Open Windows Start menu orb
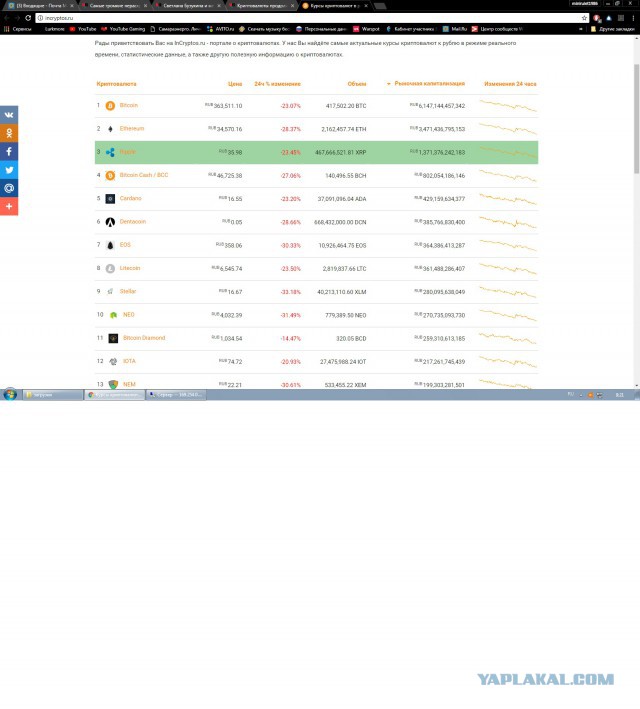Screen dimensions: 640x709 pos(10,394)
